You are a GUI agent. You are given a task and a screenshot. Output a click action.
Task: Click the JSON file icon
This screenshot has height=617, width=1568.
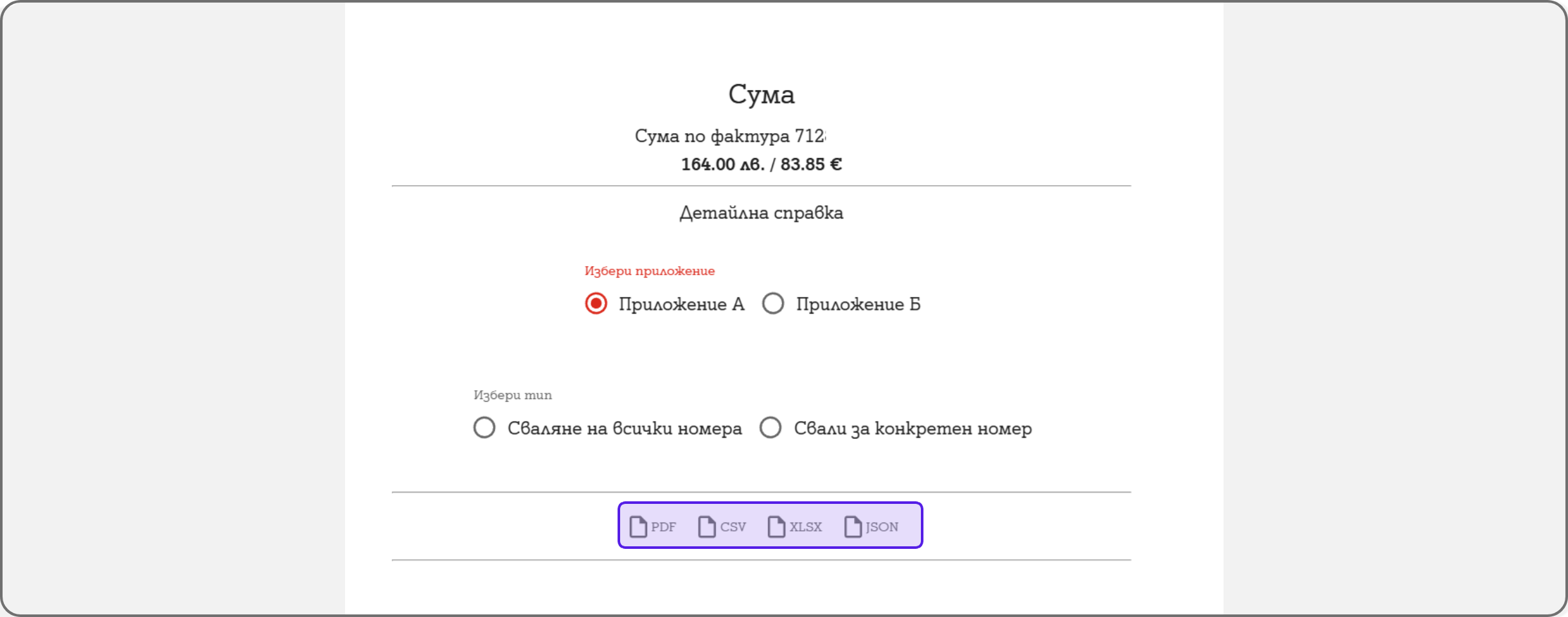[853, 526]
